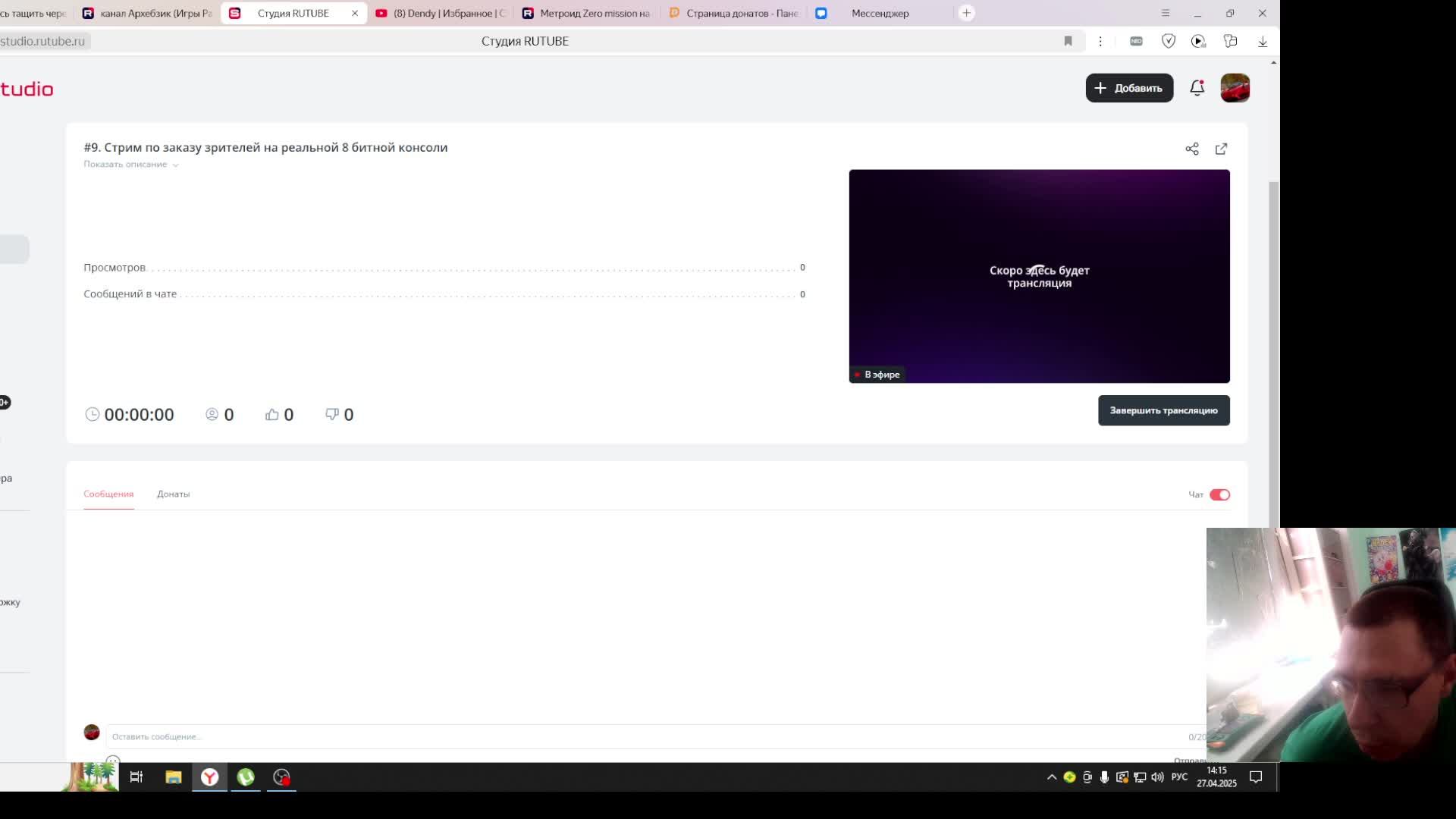Image resolution: width=1456 pixels, height=819 pixels.
Task: Click the Добавить button
Action: pos(1128,88)
